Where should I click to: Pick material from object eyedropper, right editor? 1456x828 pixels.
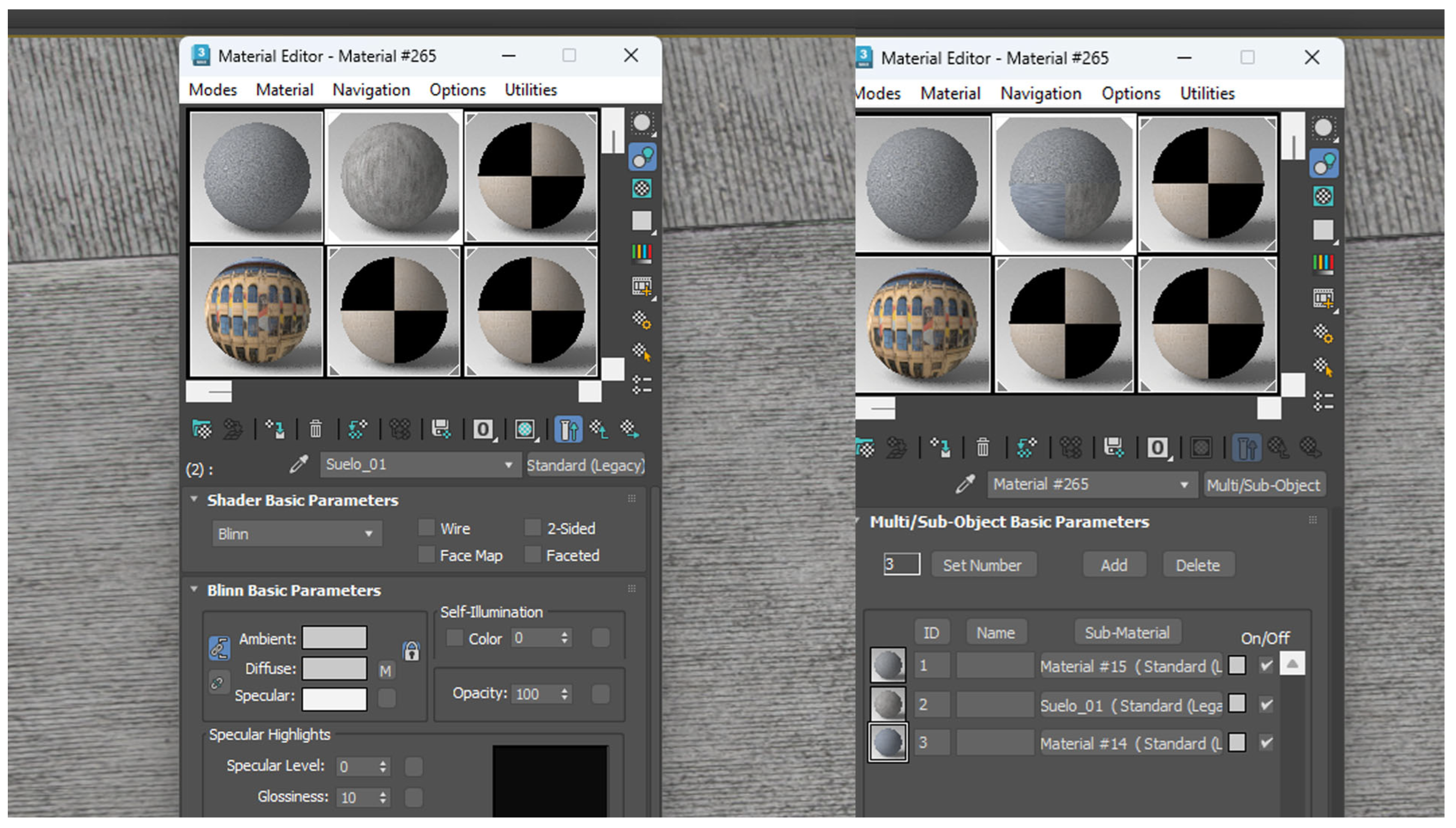[x=965, y=484]
